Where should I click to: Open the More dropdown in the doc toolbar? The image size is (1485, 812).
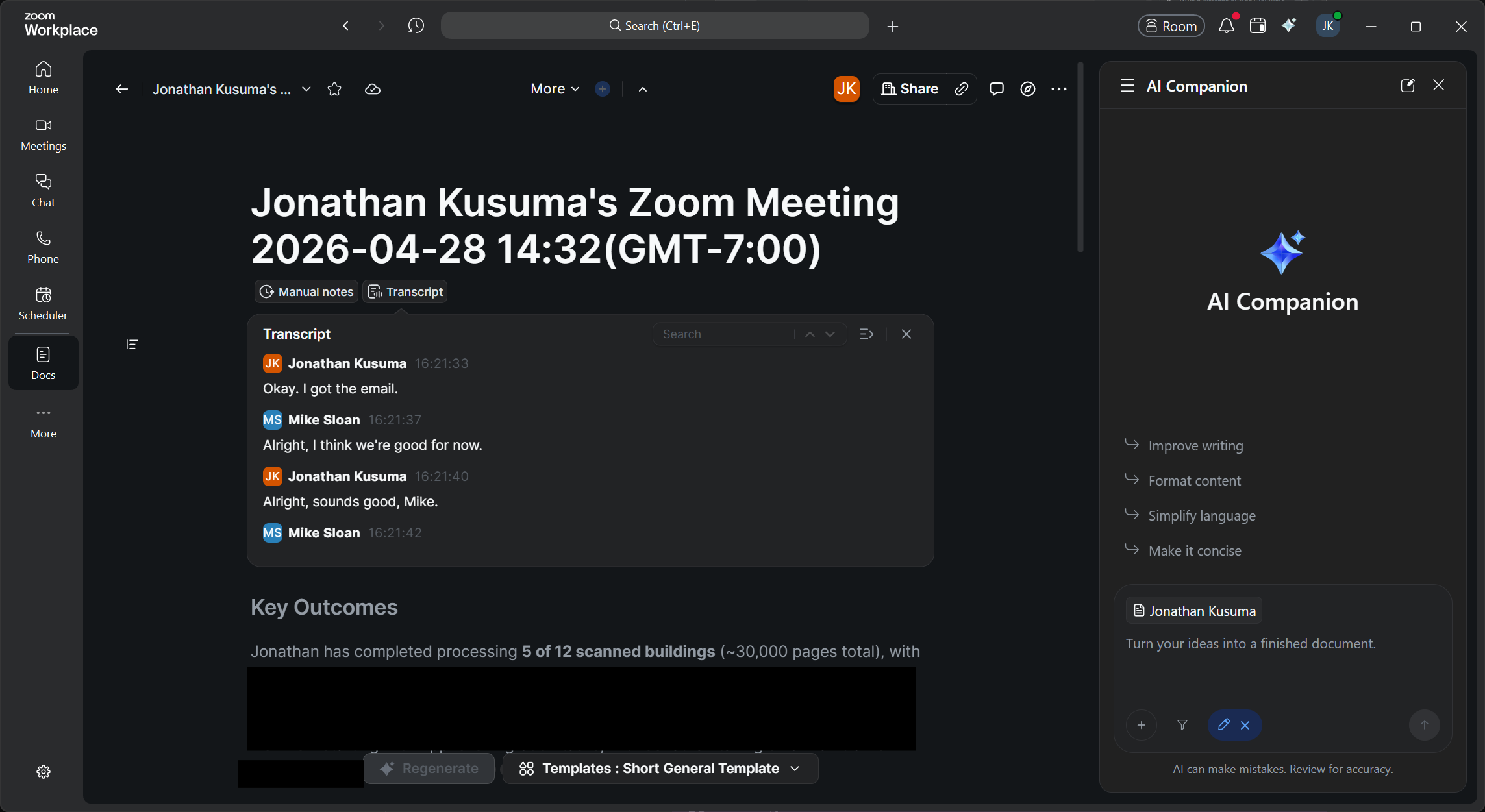[x=555, y=89]
